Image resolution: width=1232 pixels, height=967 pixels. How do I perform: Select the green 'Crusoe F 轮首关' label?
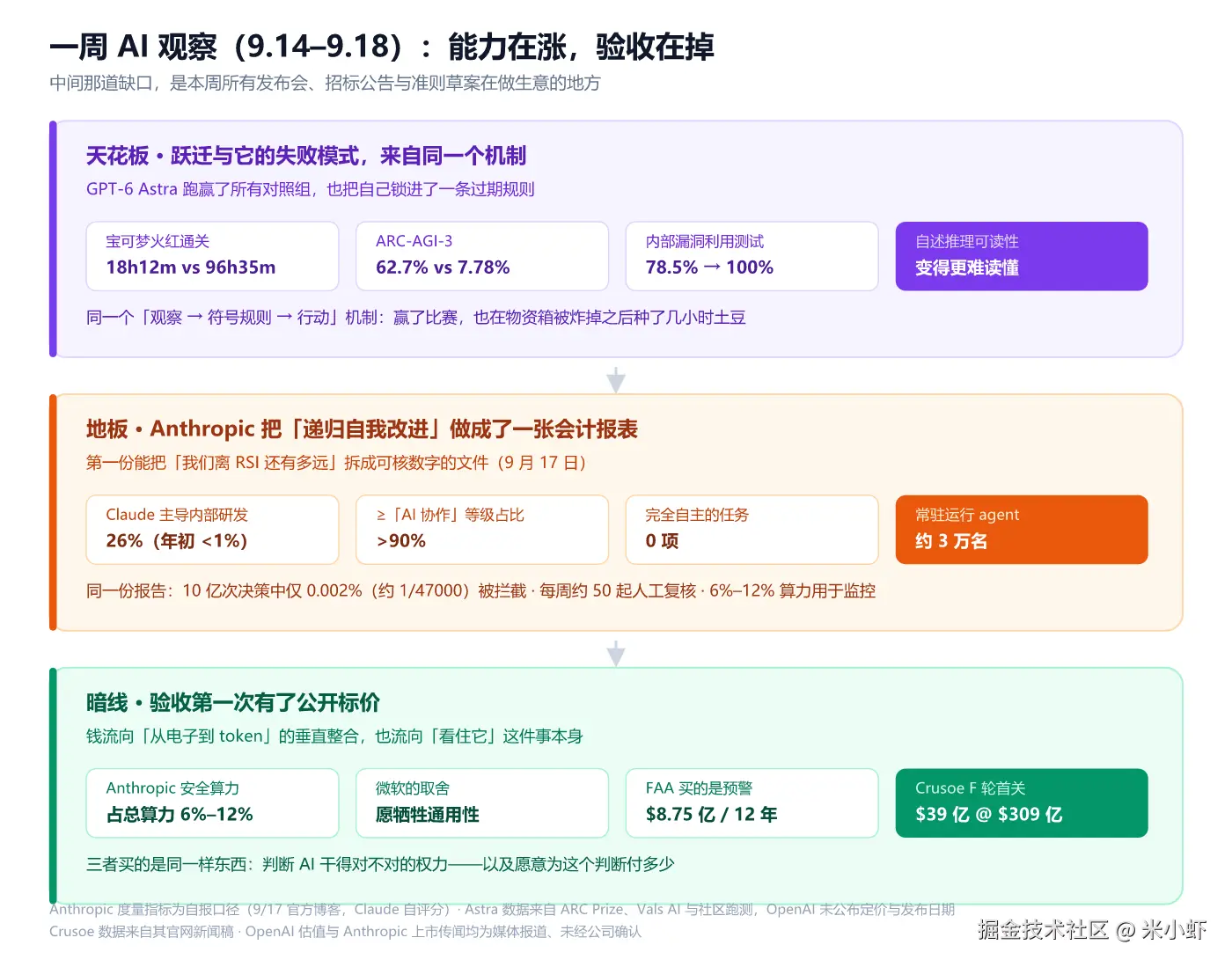(970, 788)
